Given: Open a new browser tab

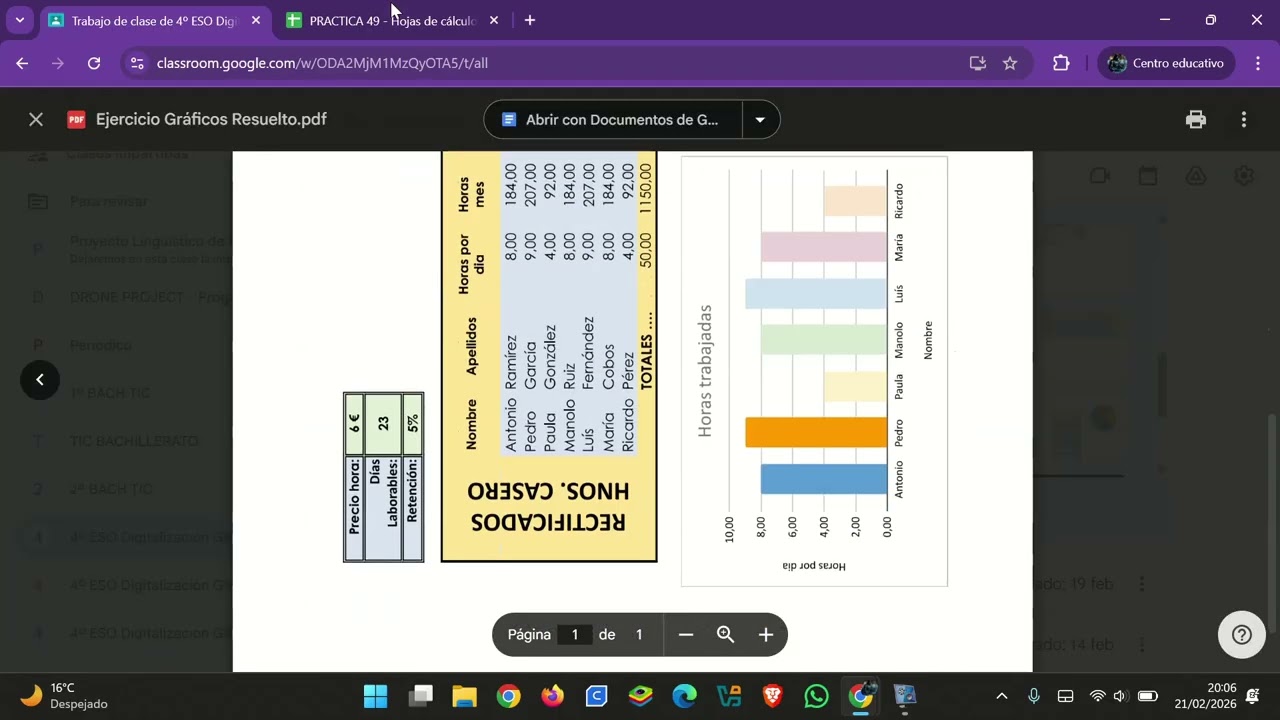Looking at the screenshot, I should (x=530, y=20).
